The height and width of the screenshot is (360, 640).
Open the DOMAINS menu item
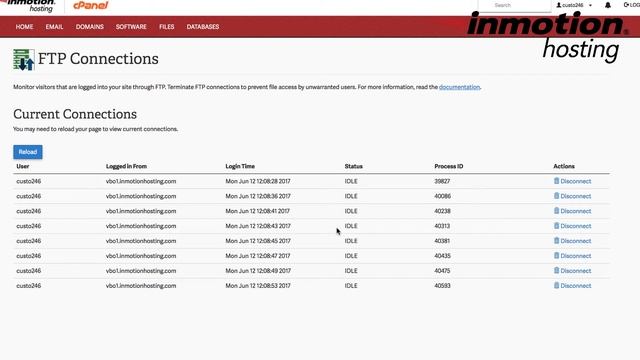click(x=90, y=27)
